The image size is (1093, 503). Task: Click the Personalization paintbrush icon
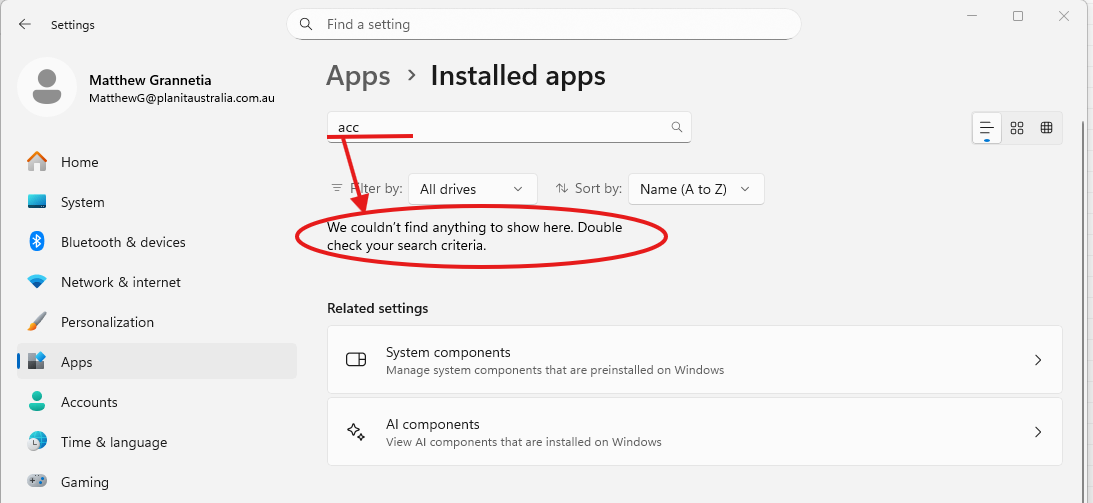pyautogui.click(x=37, y=322)
